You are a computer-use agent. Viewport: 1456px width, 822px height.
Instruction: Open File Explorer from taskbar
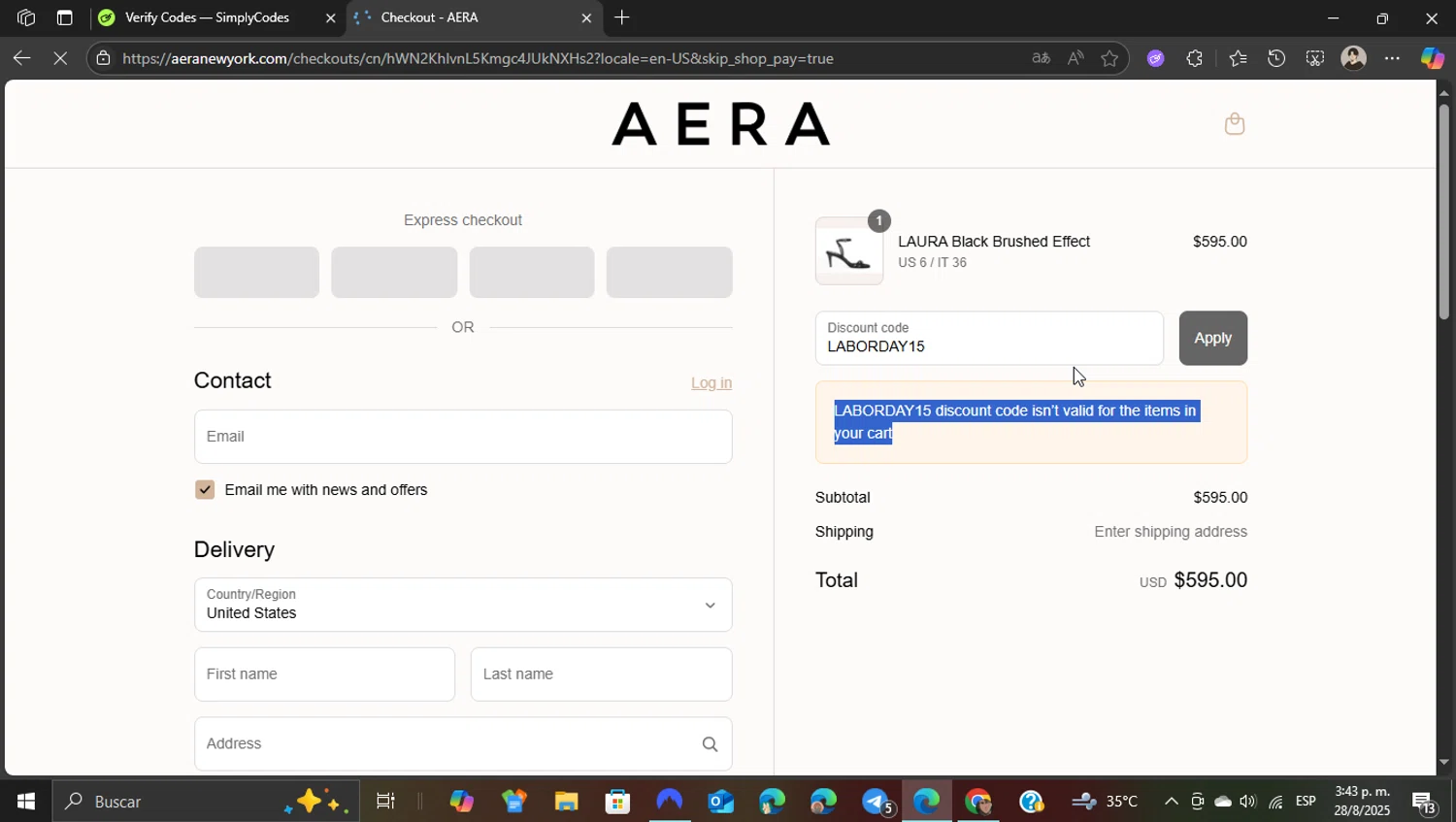566,802
